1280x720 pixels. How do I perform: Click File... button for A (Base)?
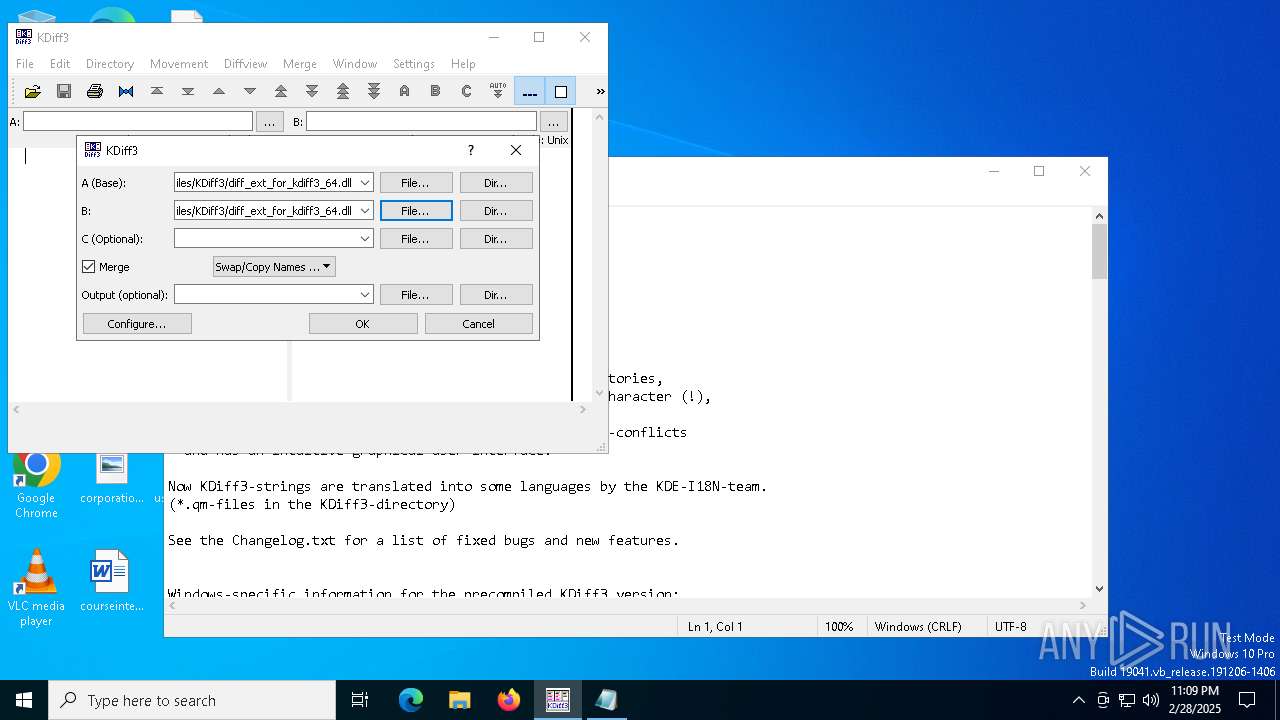click(415, 183)
